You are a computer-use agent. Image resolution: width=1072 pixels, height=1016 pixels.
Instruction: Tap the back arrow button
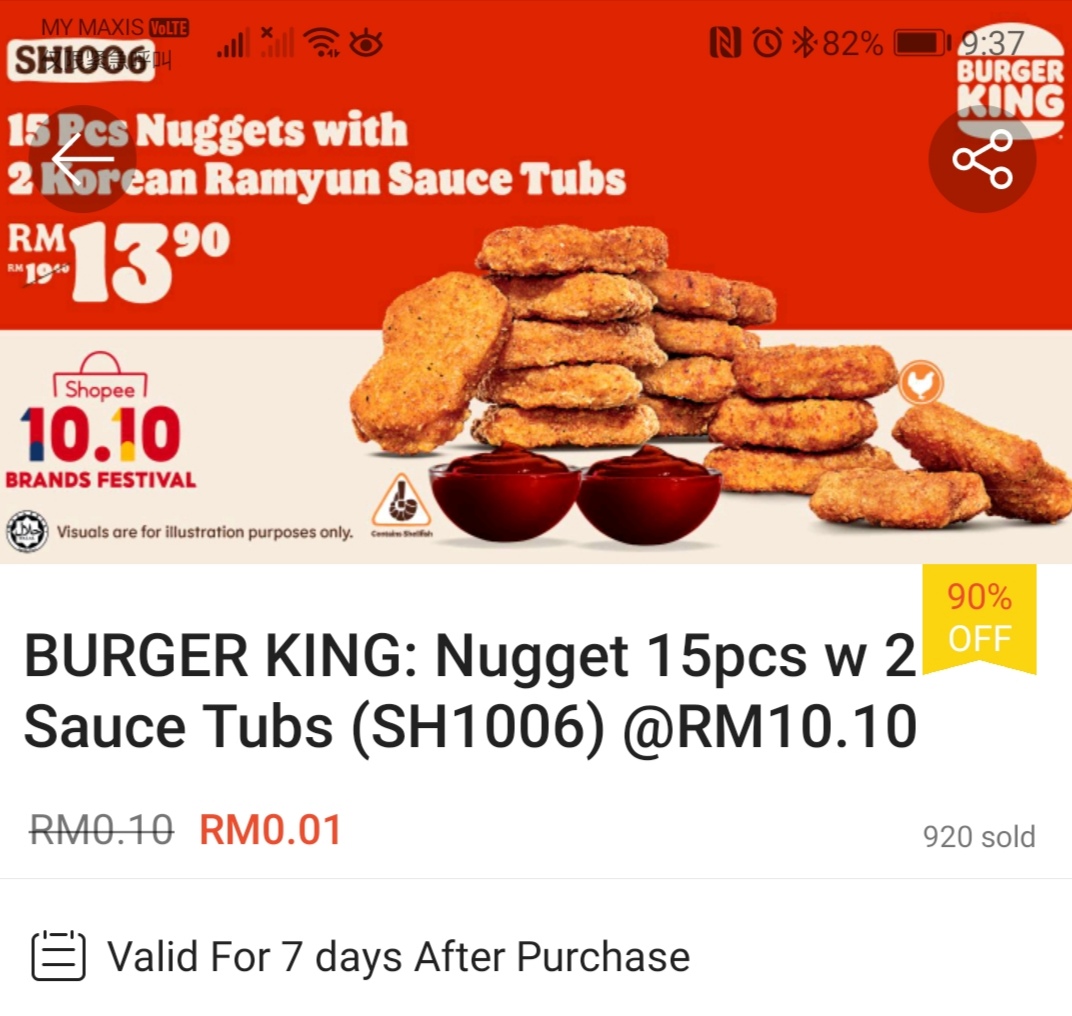pos(83,159)
